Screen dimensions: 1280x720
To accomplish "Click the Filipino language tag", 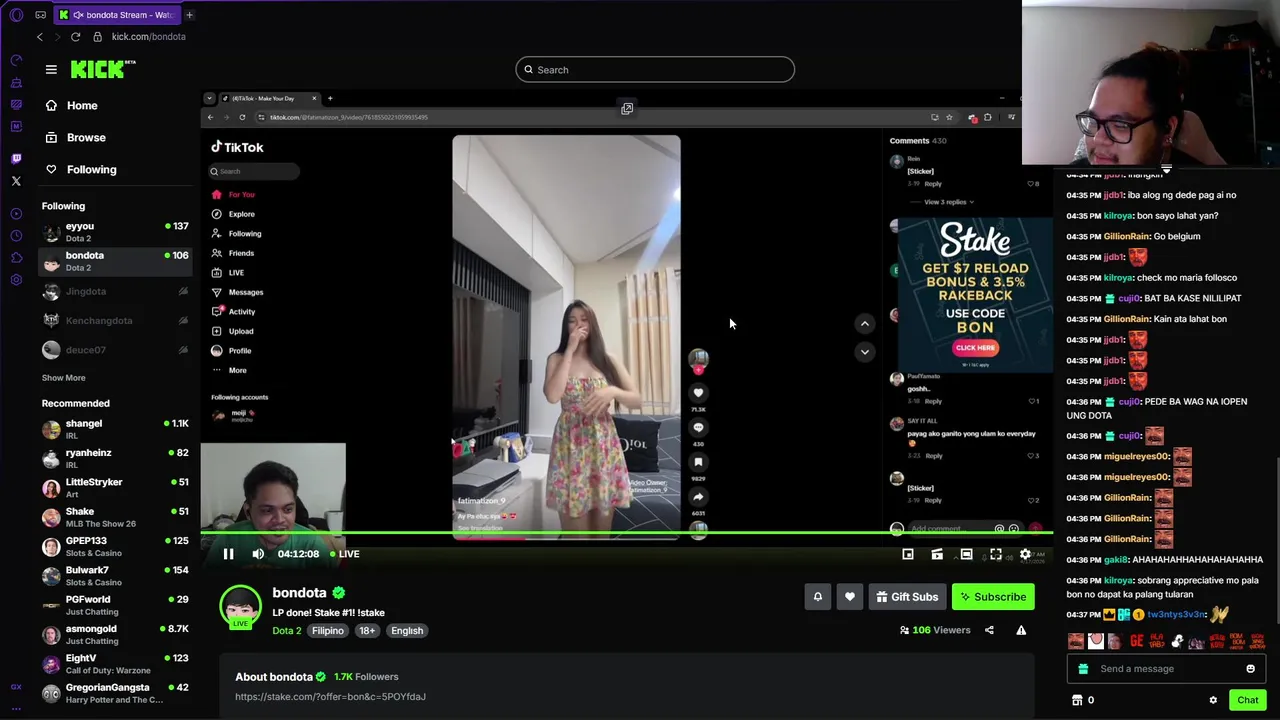I will 327,631.
